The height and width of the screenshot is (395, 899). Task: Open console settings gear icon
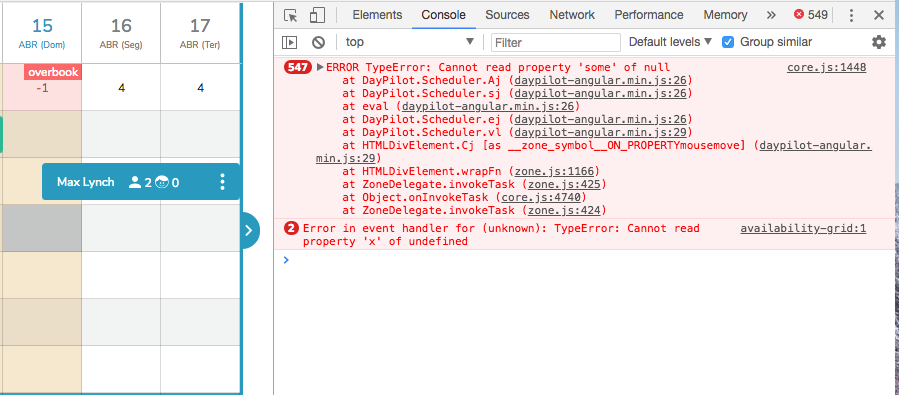(x=878, y=42)
